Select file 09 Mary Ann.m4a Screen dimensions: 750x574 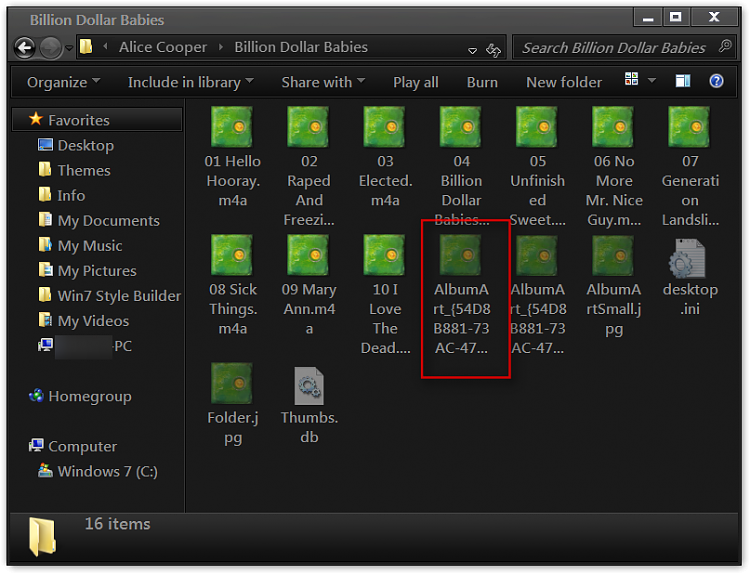click(x=309, y=286)
